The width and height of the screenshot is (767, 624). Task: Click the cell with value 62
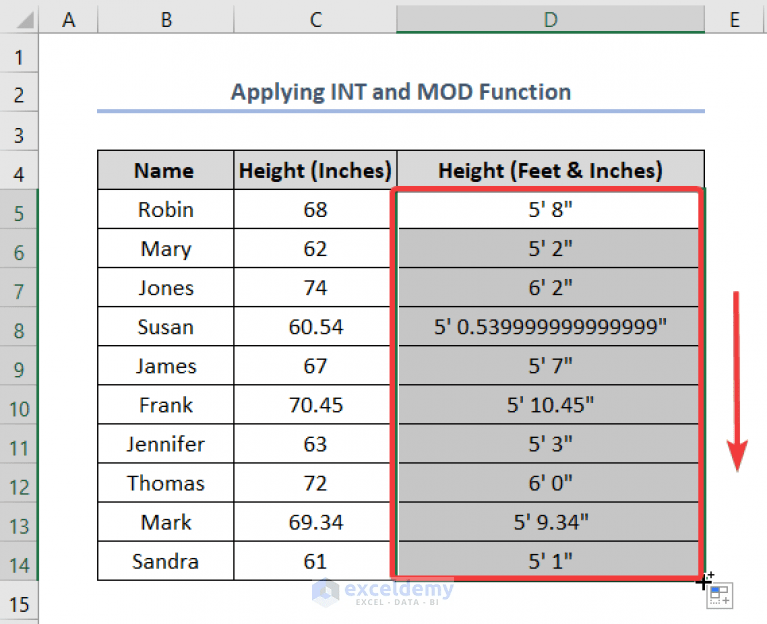(316, 248)
